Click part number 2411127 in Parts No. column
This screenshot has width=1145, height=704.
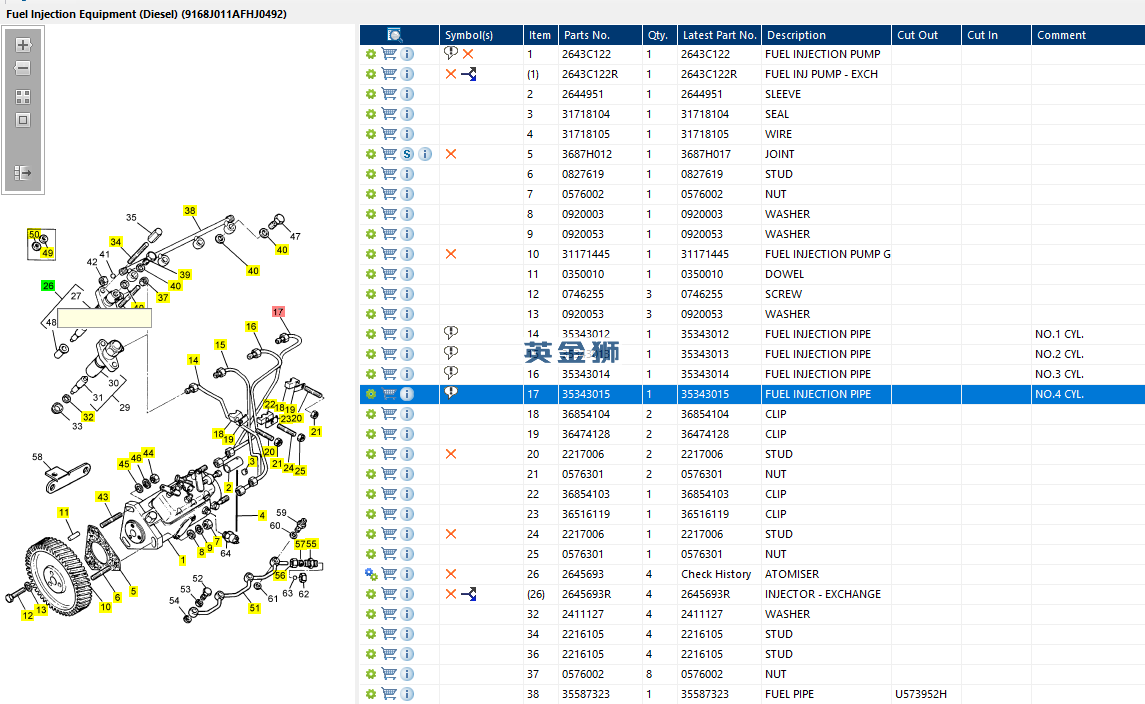click(x=583, y=614)
